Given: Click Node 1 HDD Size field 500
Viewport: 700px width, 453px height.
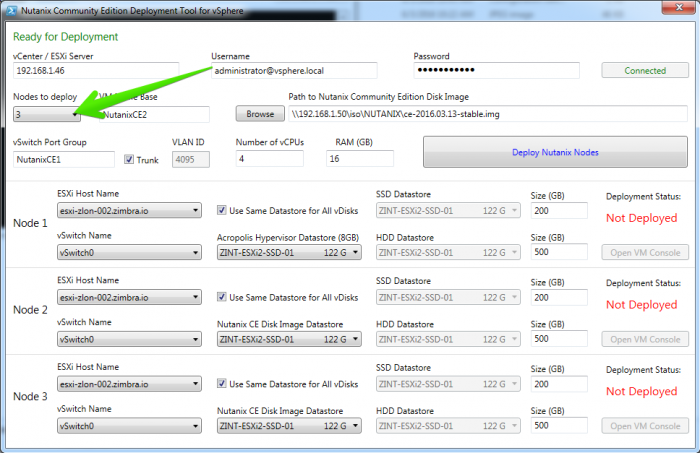Looking at the screenshot, I should pyautogui.click(x=559, y=252).
